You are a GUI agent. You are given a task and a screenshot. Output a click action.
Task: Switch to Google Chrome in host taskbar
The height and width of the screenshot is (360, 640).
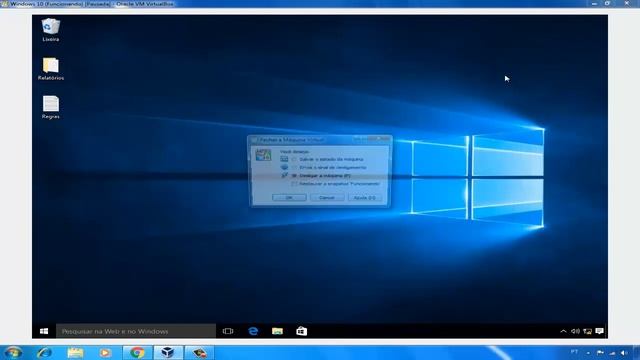coord(137,352)
